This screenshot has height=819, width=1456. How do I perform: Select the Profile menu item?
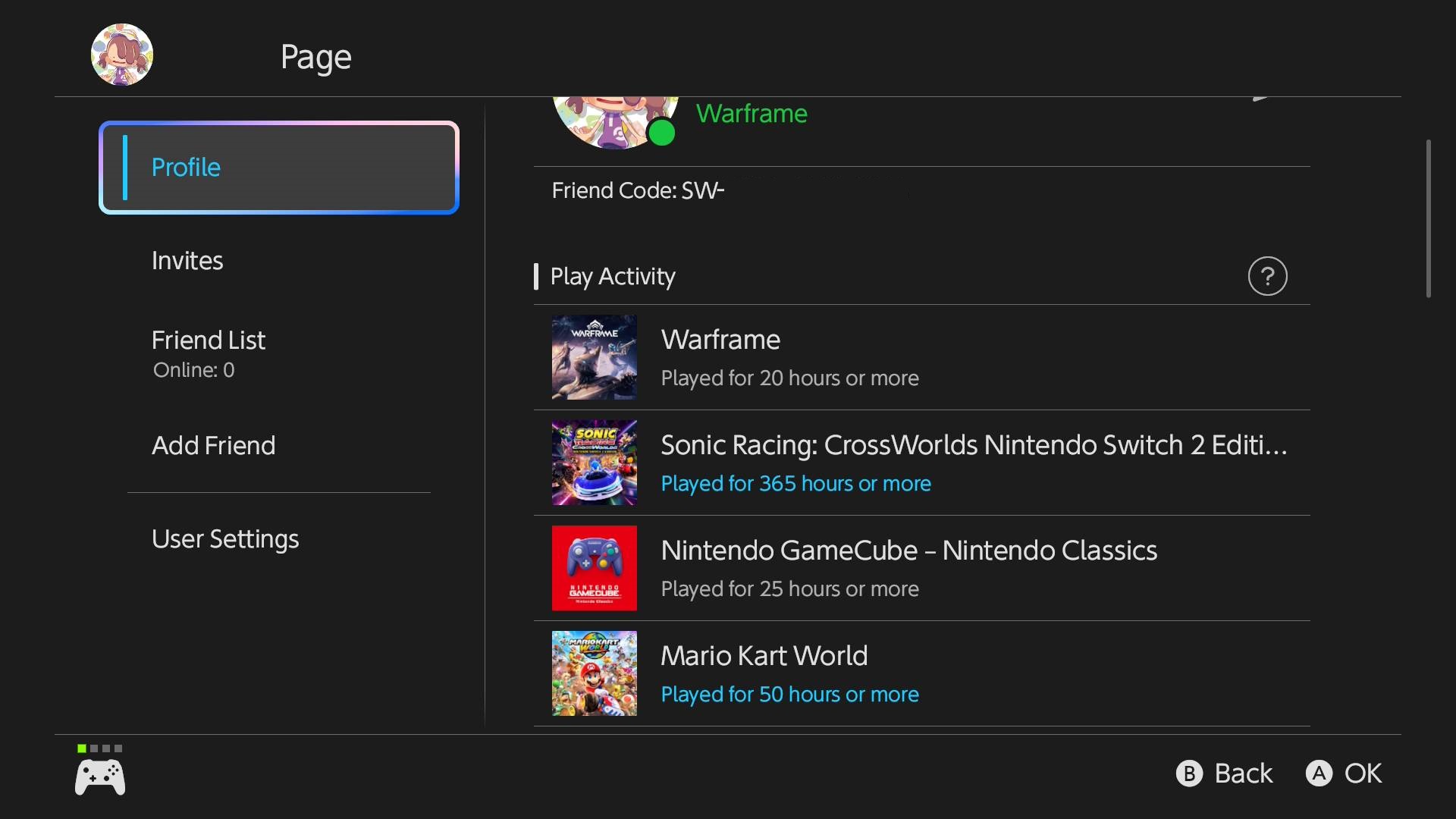pyautogui.click(x=279, y=168)
